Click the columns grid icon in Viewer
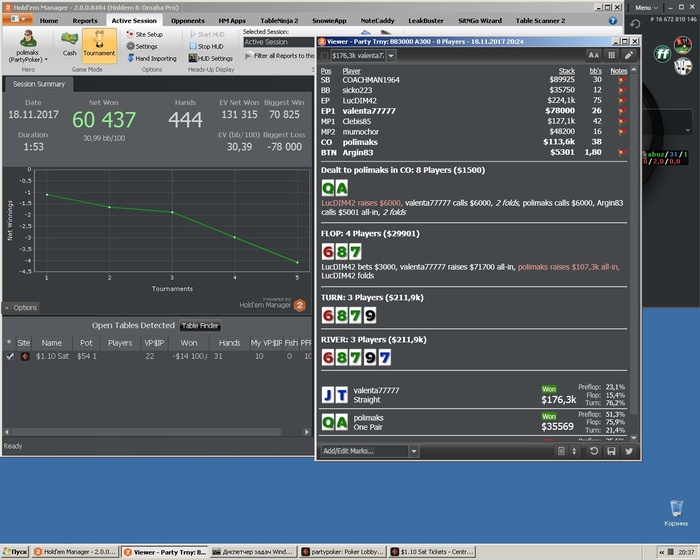Screen dimensions: 700x560 (x=611, y=55)
